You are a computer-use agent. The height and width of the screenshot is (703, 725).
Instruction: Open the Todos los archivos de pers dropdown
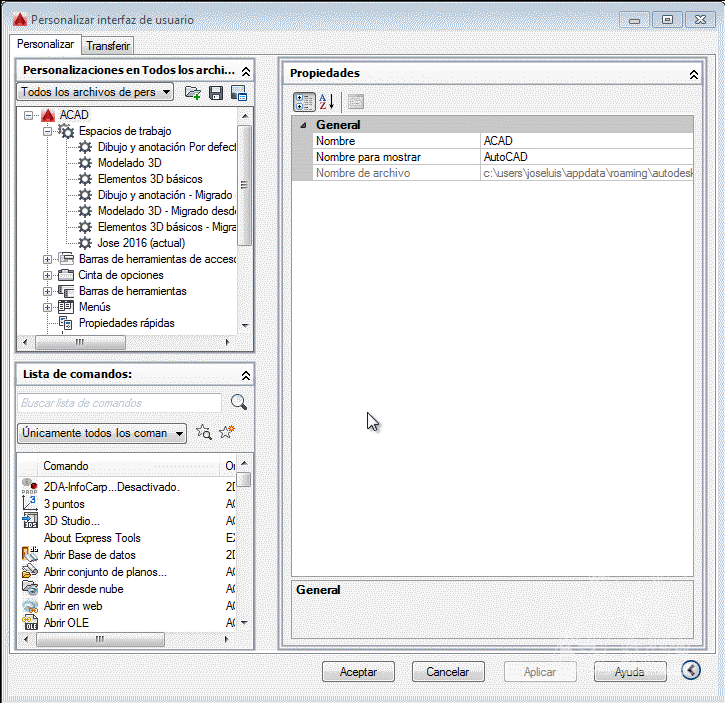[95, 92]
